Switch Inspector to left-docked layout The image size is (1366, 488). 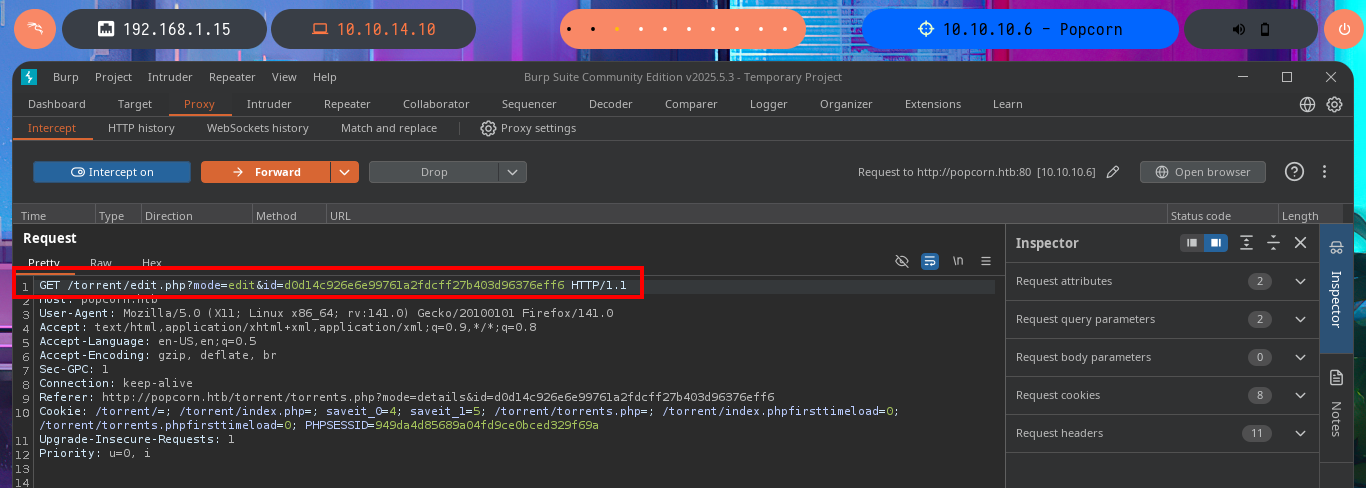coord(1191,243)
